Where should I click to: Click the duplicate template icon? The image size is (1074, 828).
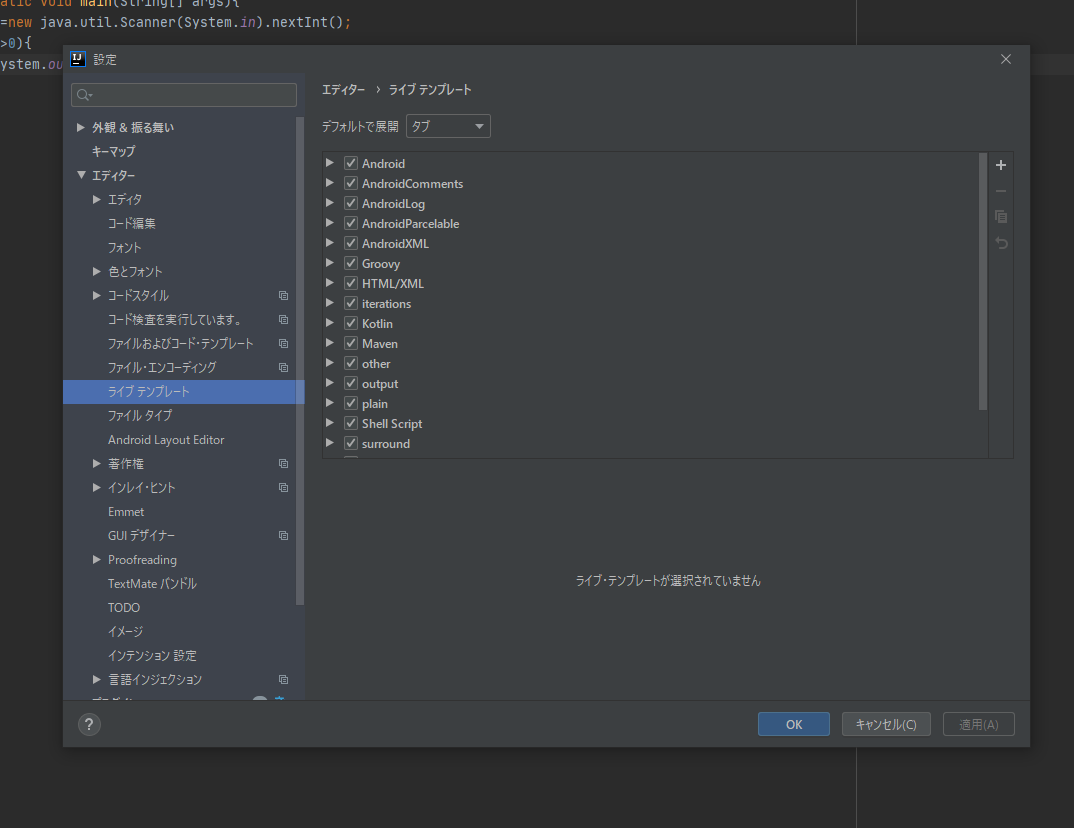pos(1001,216)
